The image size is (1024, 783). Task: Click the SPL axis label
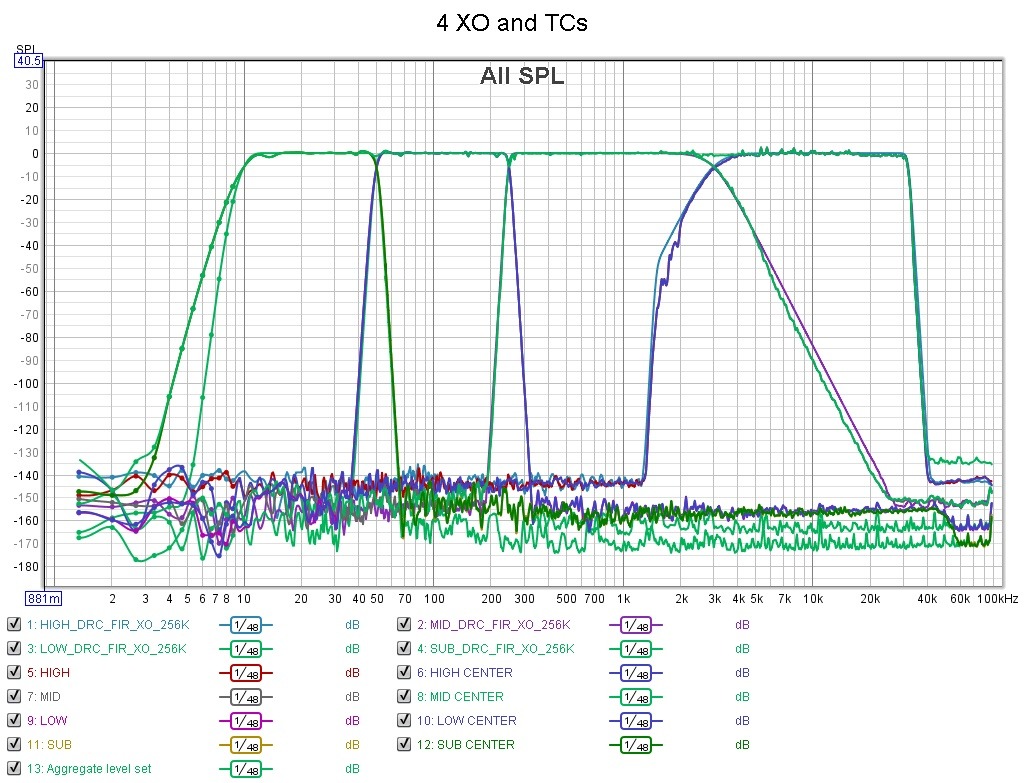[26, 50]
